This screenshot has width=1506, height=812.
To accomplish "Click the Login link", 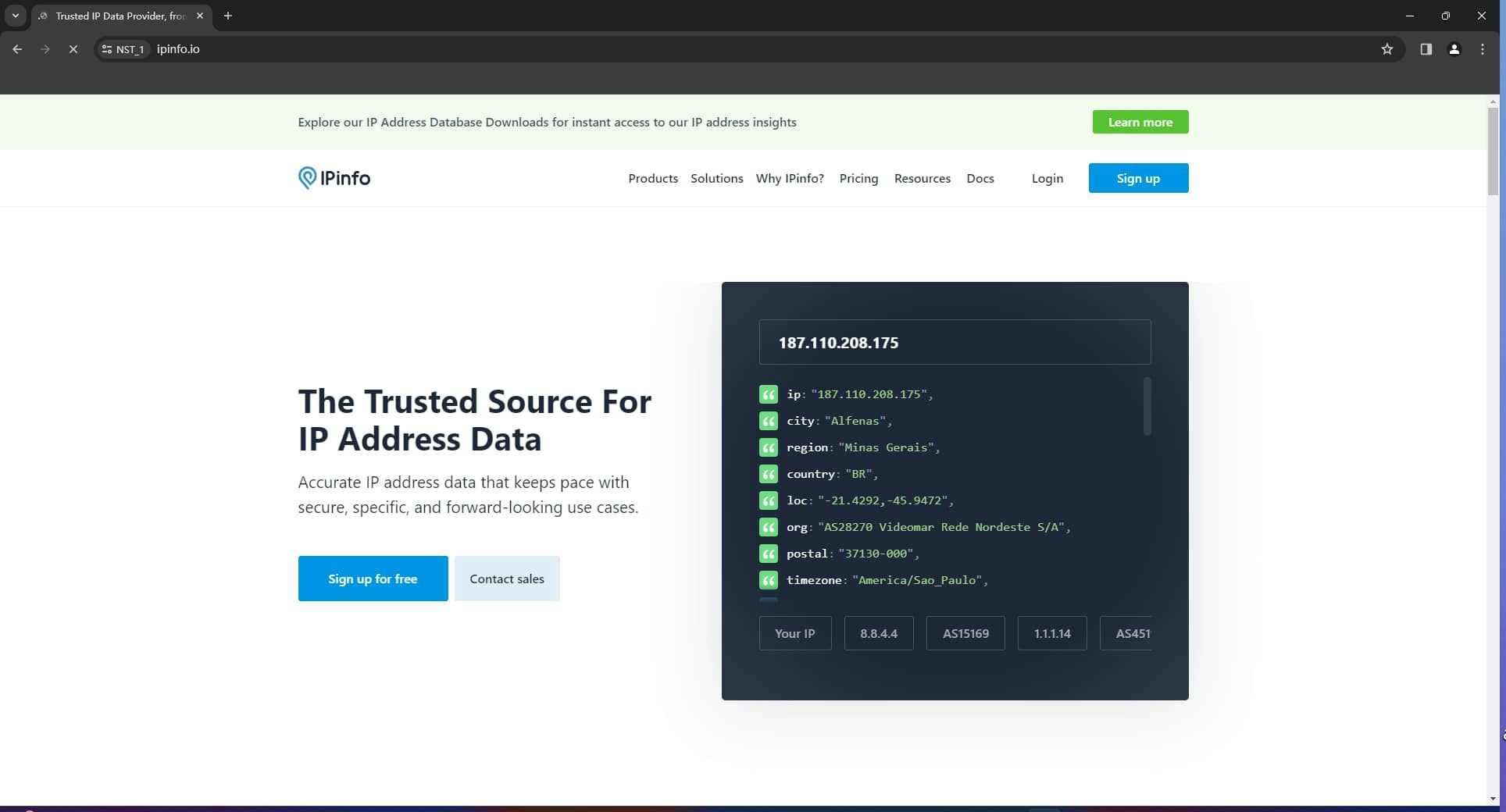I will pos(1047,178).
